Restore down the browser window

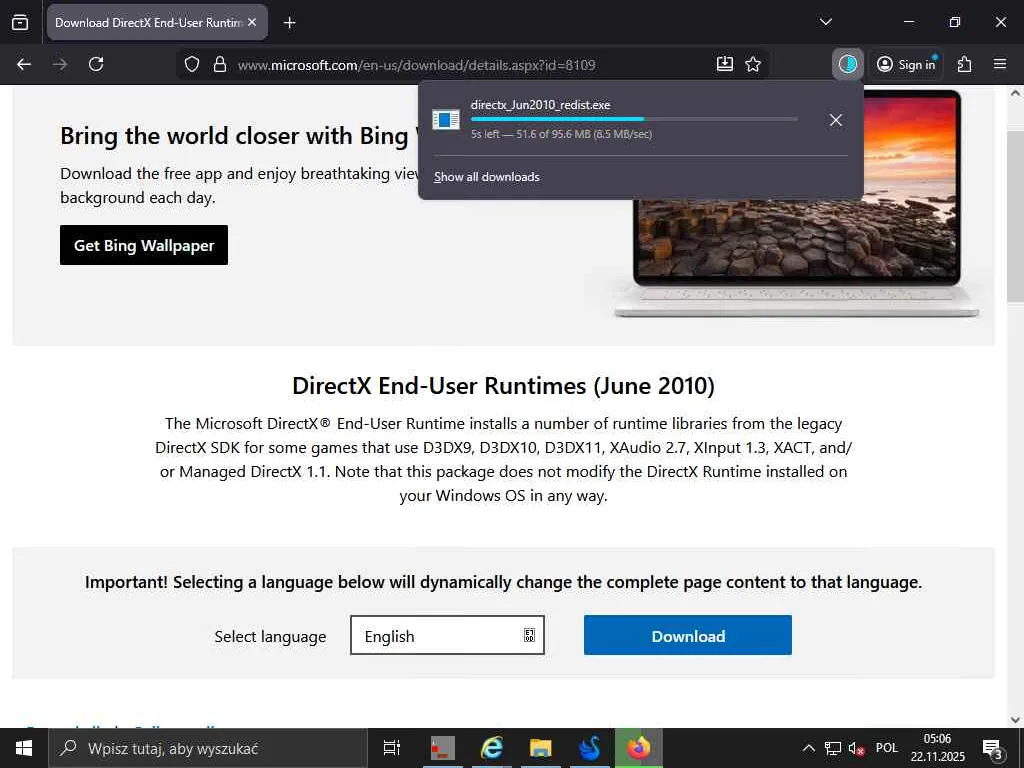[x=955, y=22]
